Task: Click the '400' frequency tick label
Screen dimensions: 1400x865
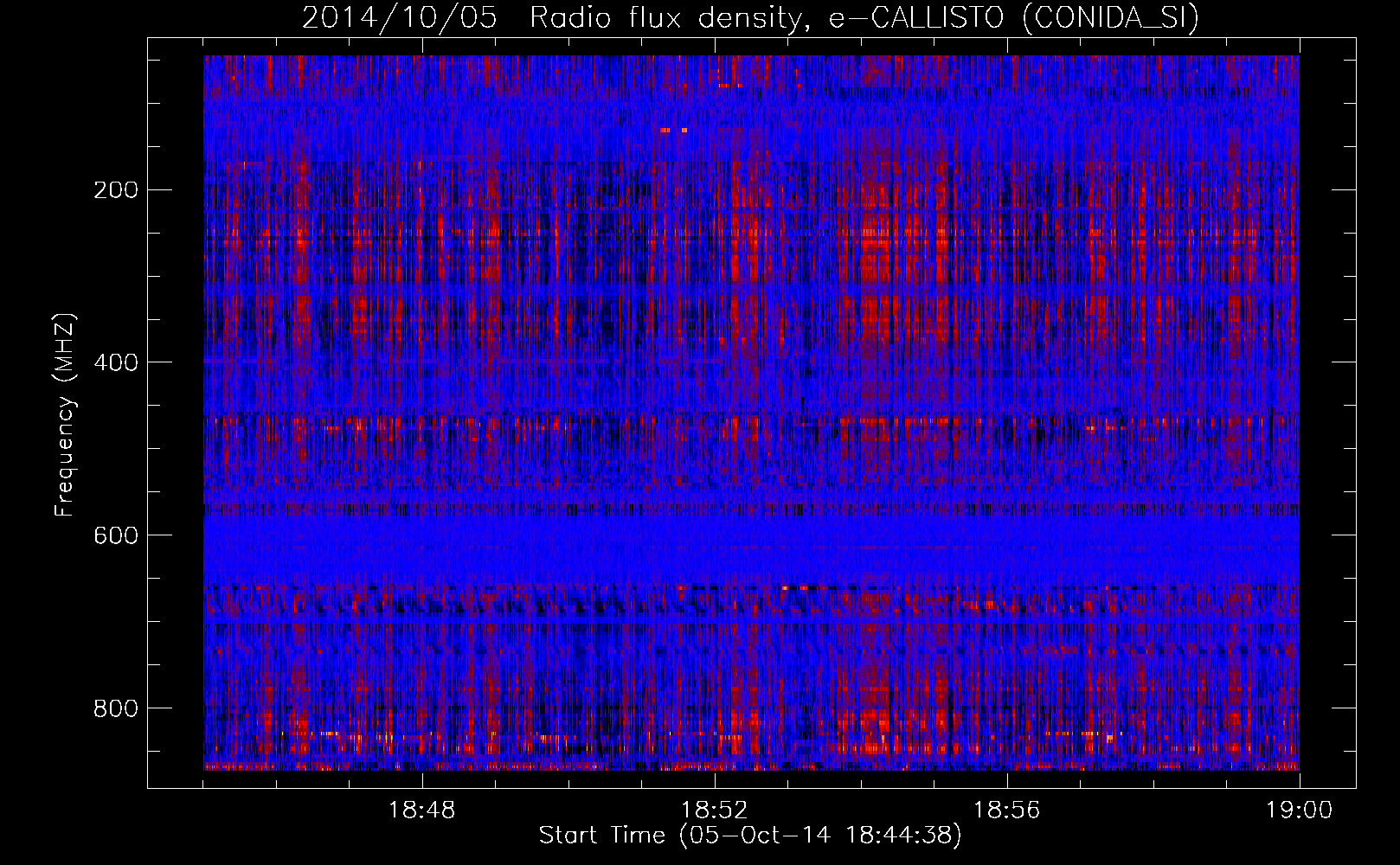Action: point(115,362)
